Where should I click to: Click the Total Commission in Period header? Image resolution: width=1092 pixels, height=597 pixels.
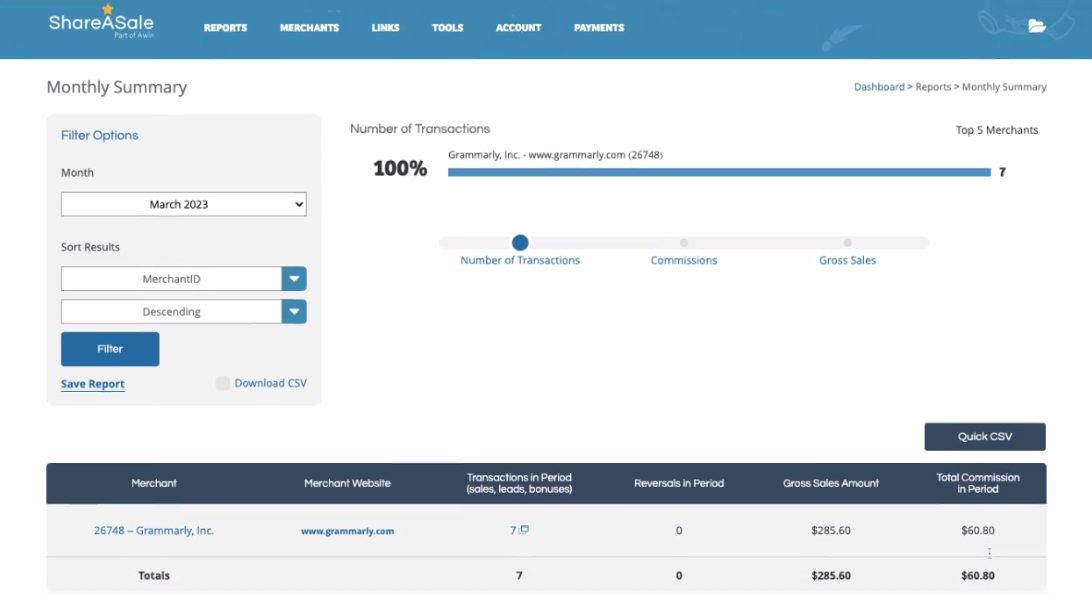[x=978, y=483]
